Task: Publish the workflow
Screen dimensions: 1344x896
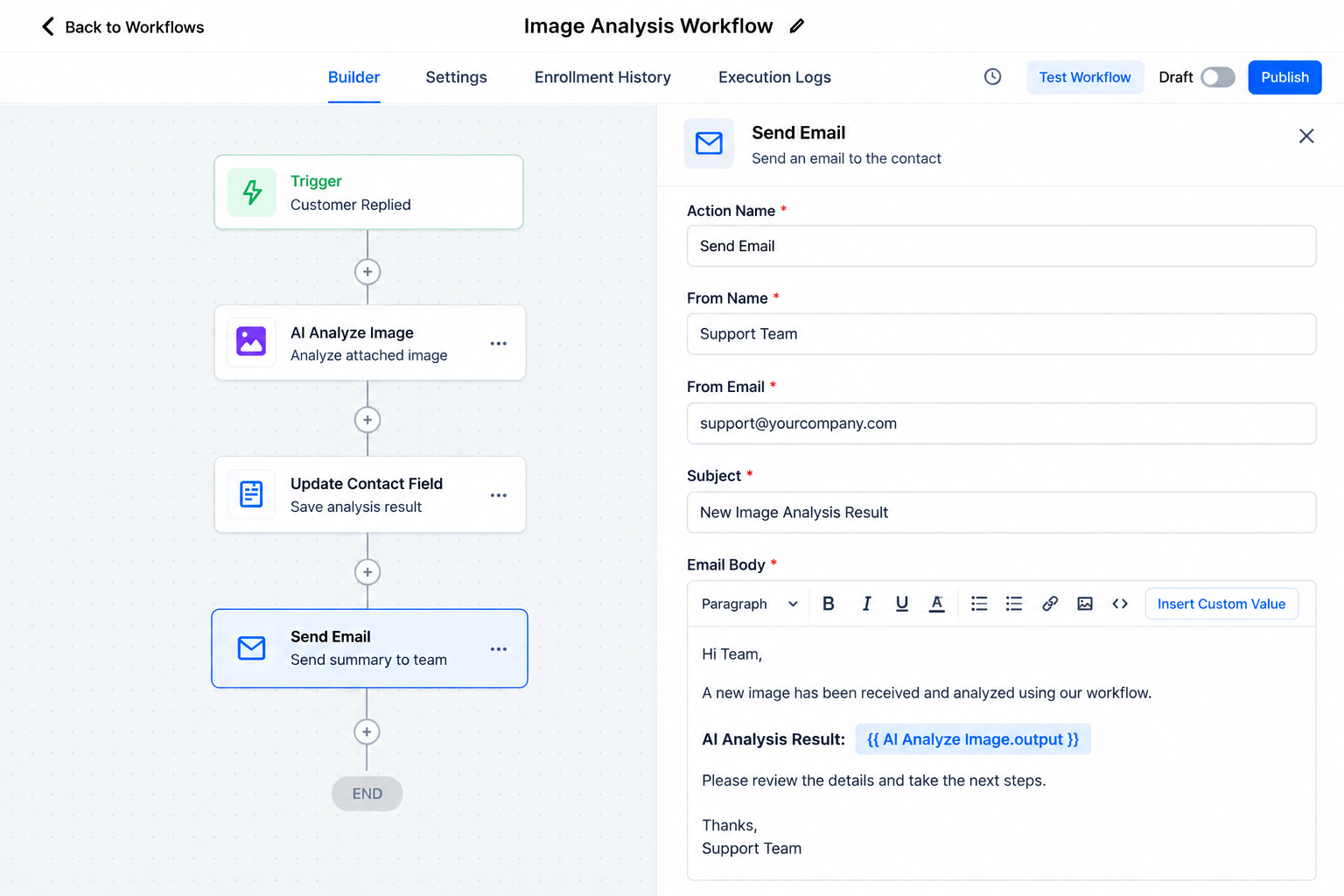Action: pos(1284,77)
